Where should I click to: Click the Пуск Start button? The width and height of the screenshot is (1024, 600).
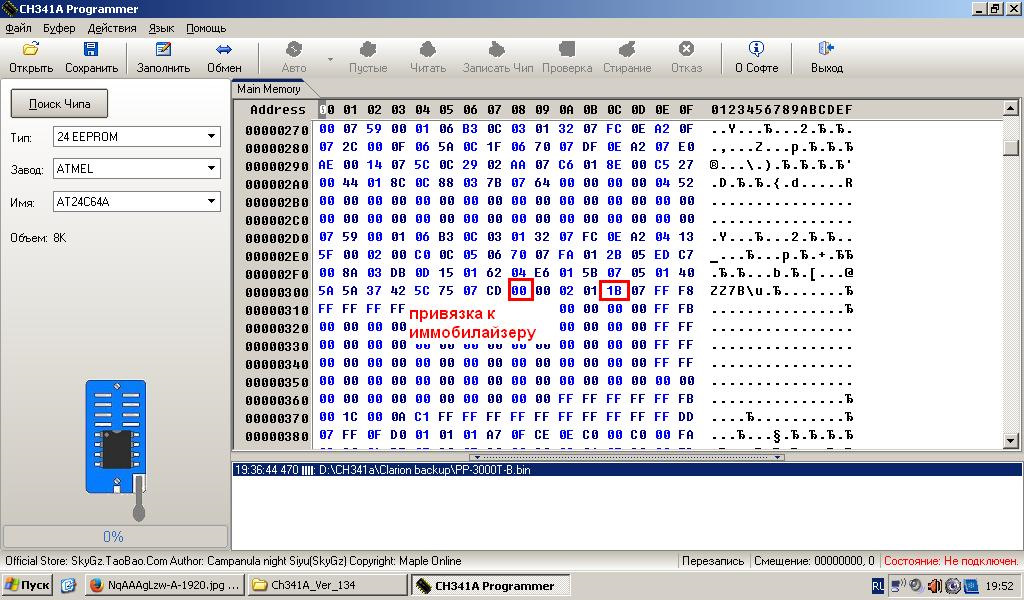click(x=27, y=585)
